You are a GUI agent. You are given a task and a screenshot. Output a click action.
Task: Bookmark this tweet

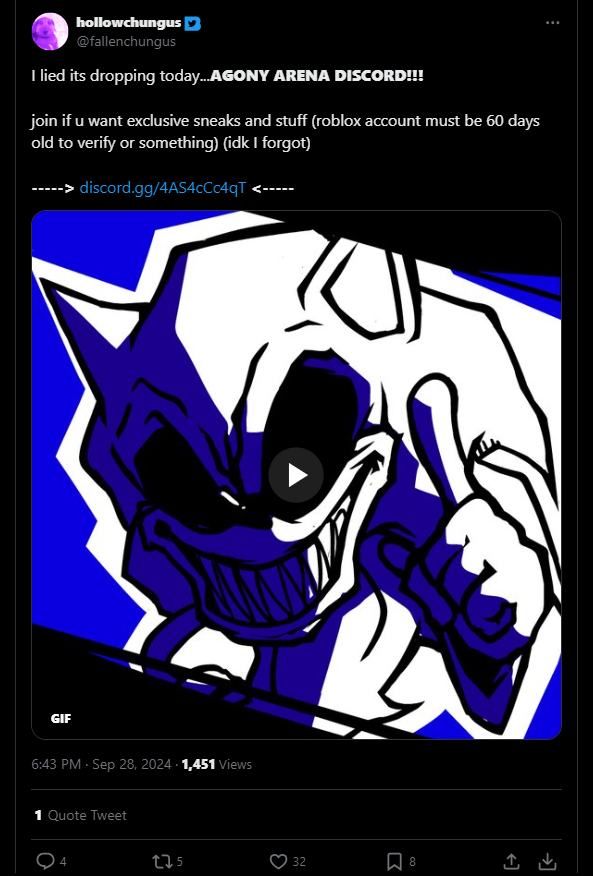point(394,861)
